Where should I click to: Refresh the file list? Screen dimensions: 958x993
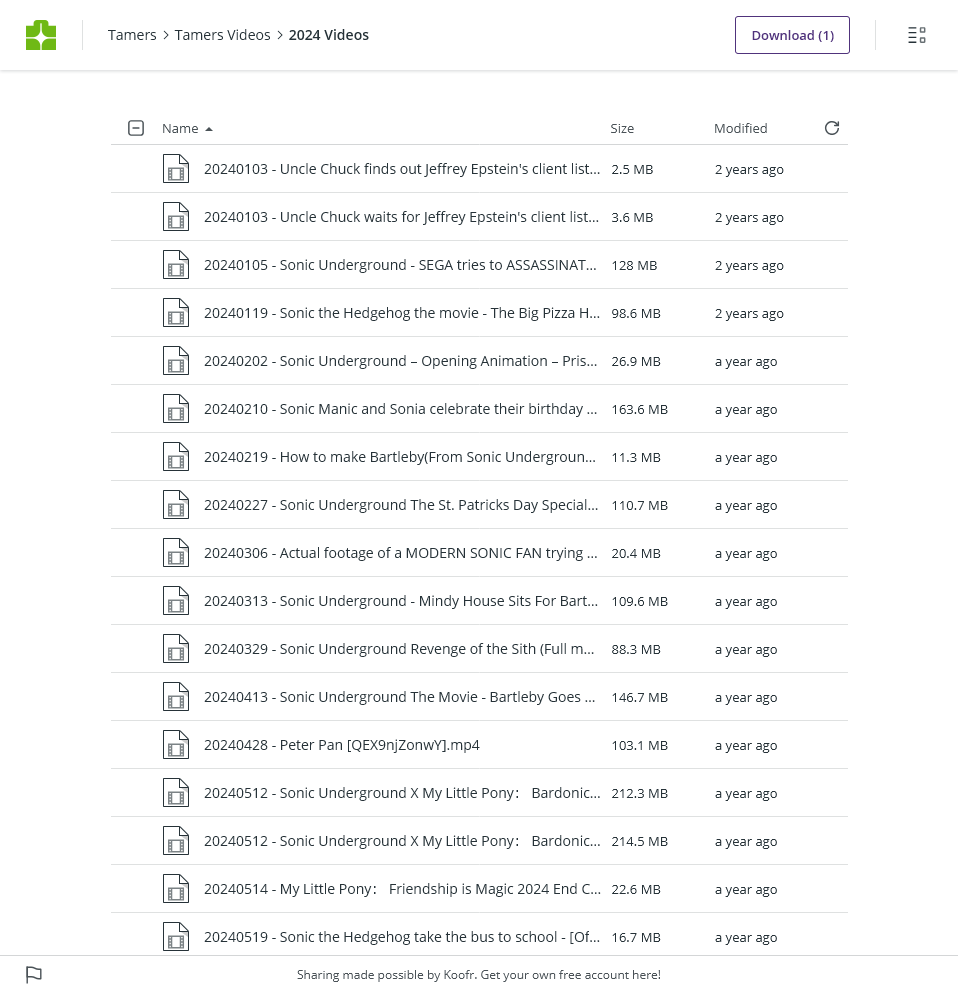tap(832, 128)
